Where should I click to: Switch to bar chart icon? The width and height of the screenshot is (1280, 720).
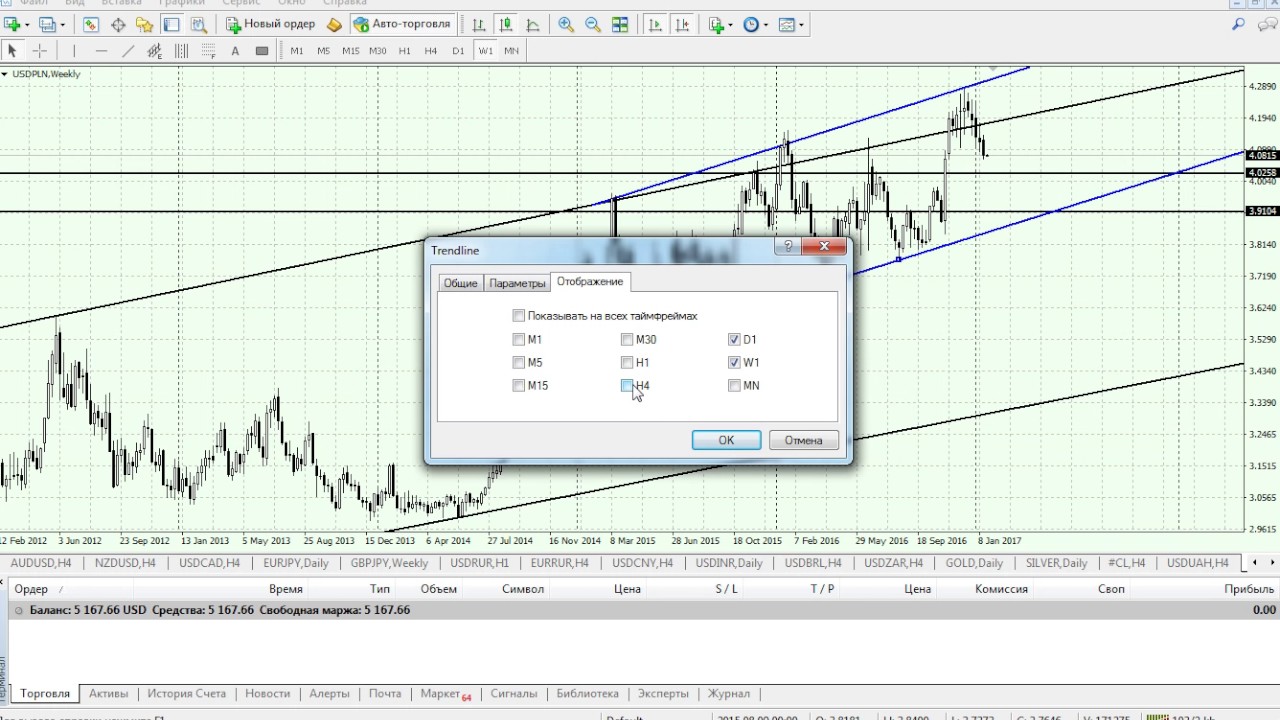479,24
